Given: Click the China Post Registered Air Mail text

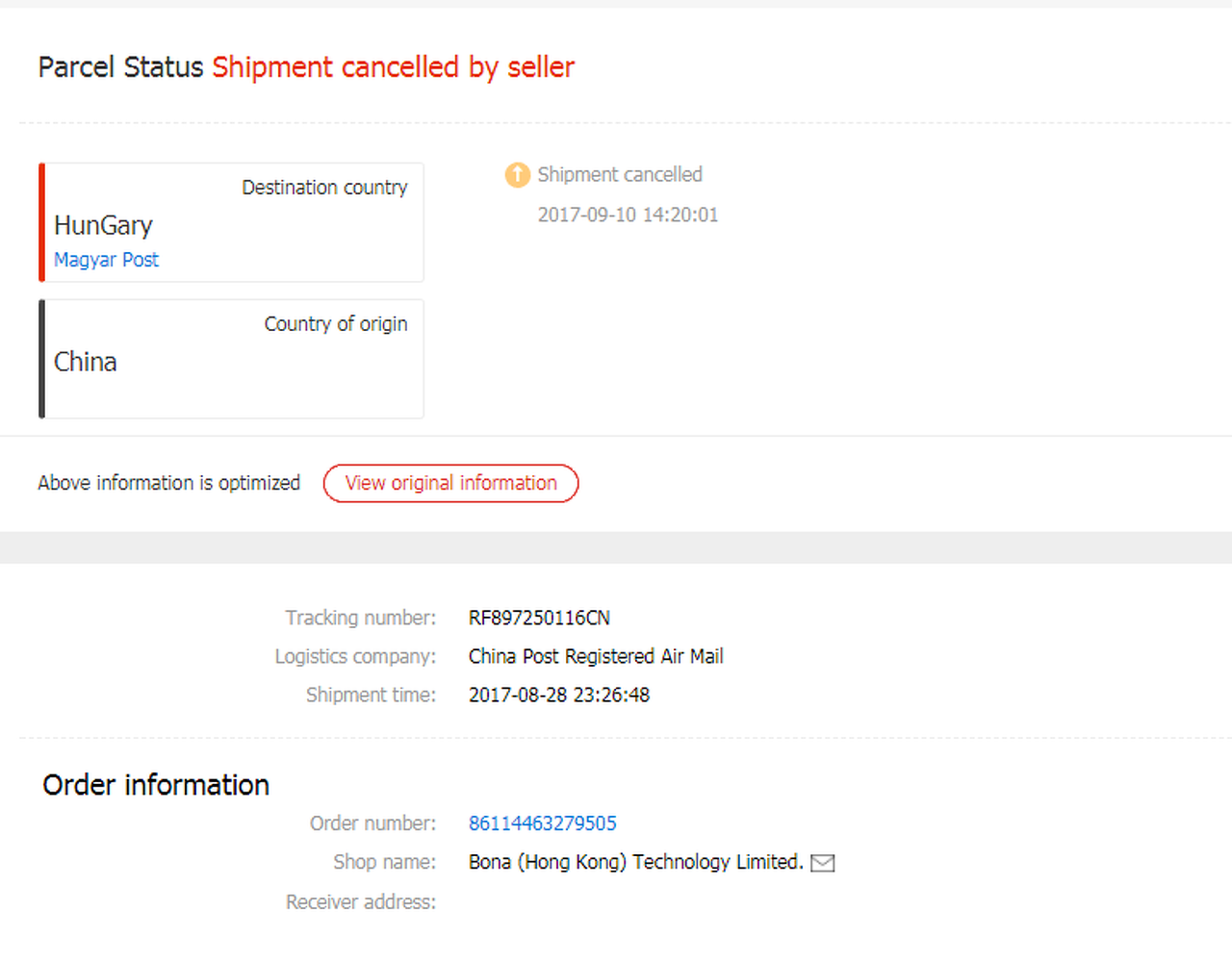Looking at the screenshot, I should tap(596, 656).
